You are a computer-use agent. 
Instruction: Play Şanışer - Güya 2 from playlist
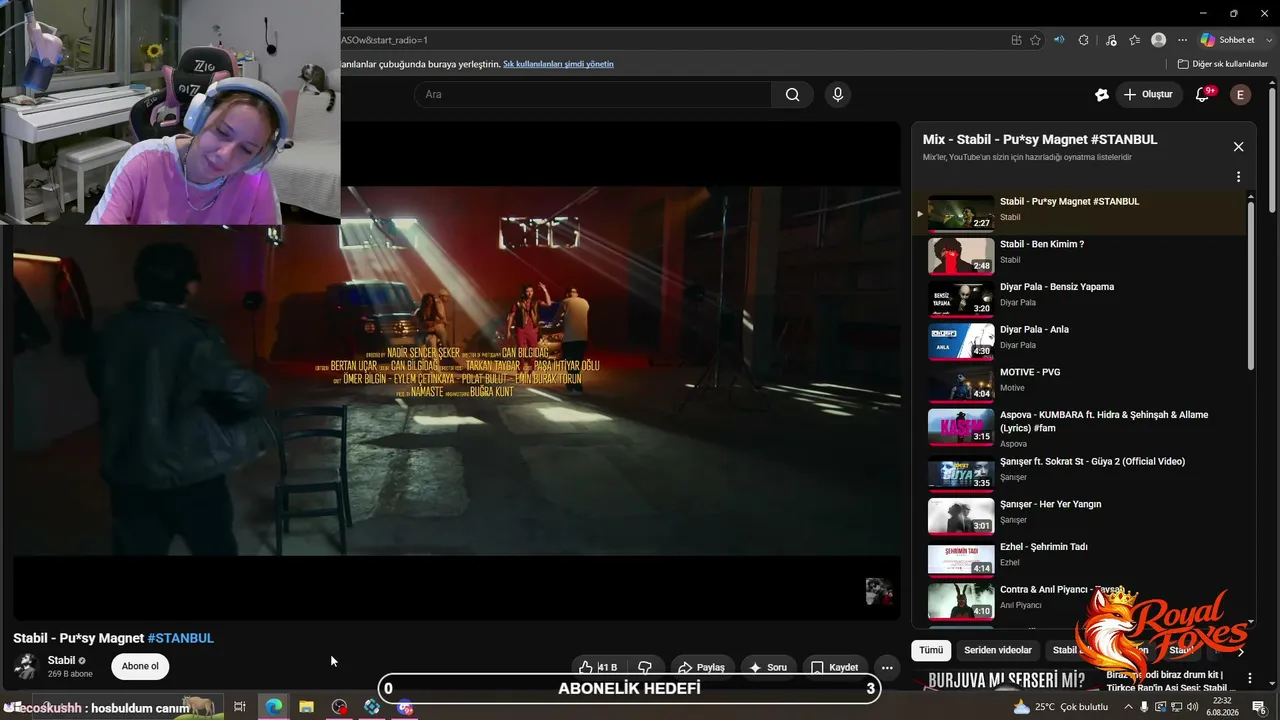(1080, 474)
